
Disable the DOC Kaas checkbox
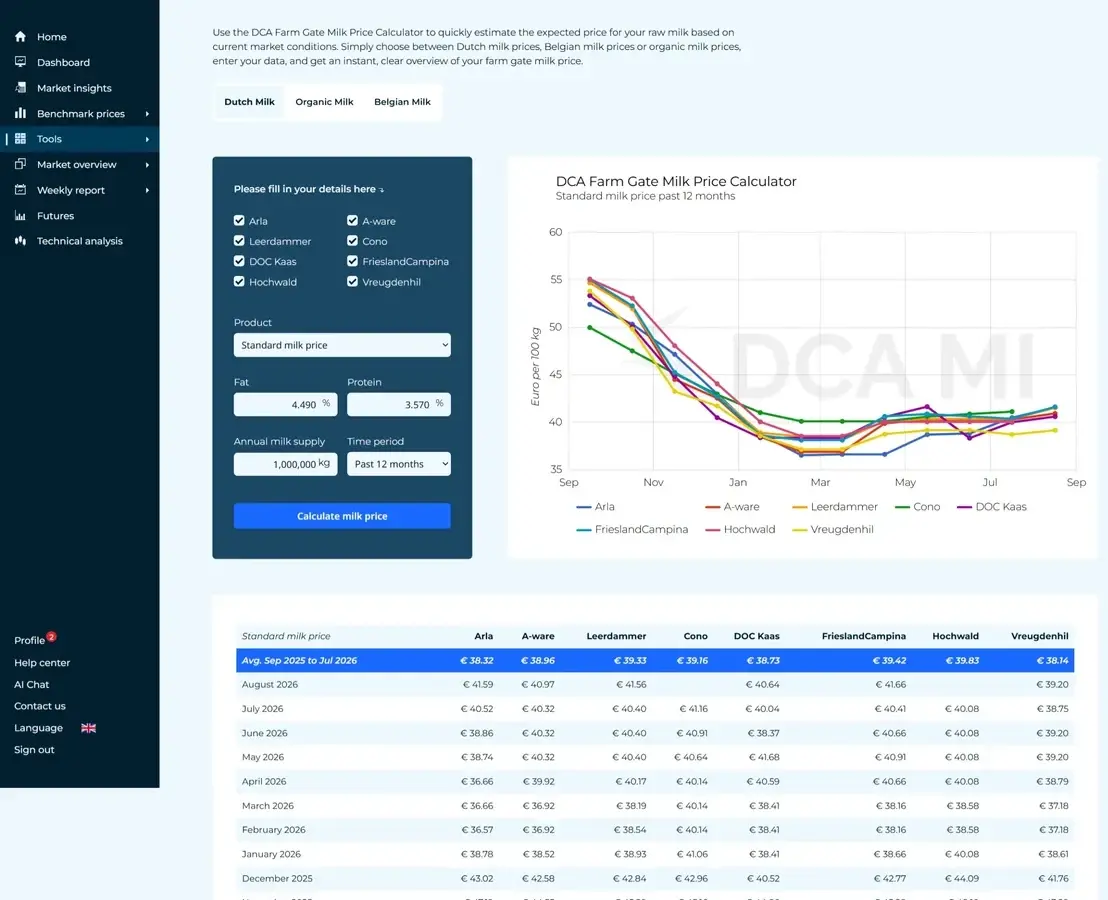click(239, 261)
